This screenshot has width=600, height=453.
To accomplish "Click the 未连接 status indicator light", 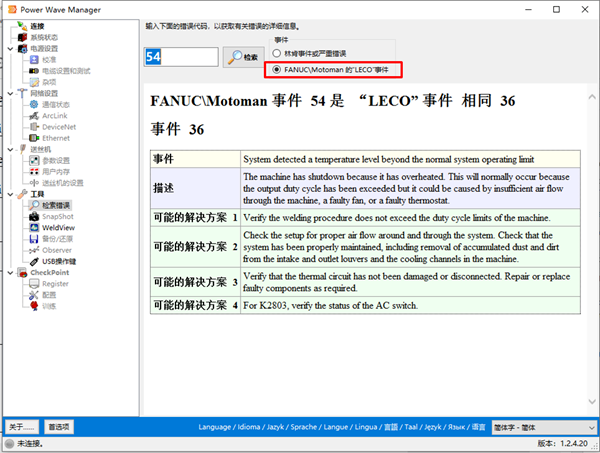I will pos(10,443).
